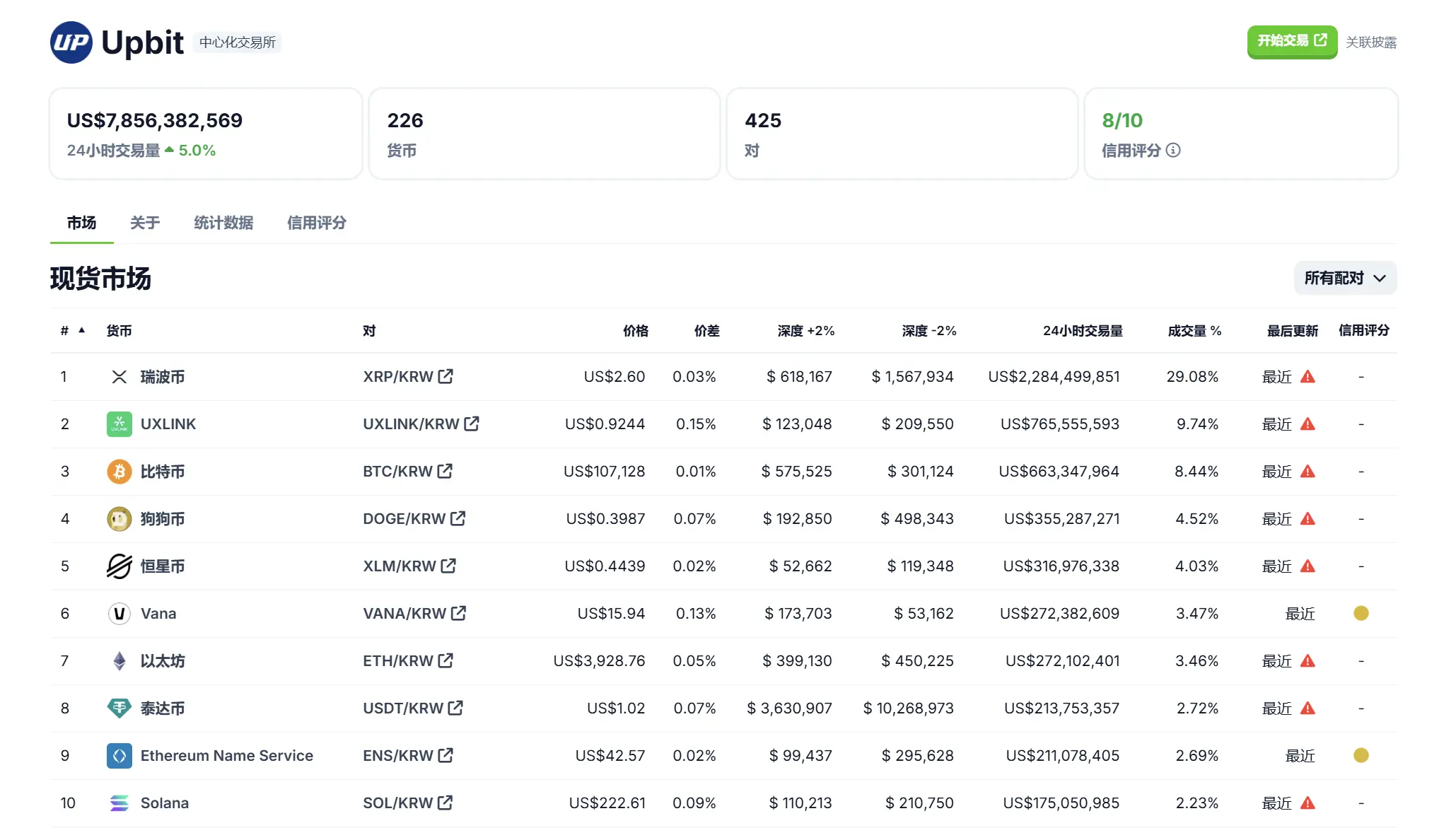
Task: Select the Bitcoin coin icon
Action: pos(119,472)
